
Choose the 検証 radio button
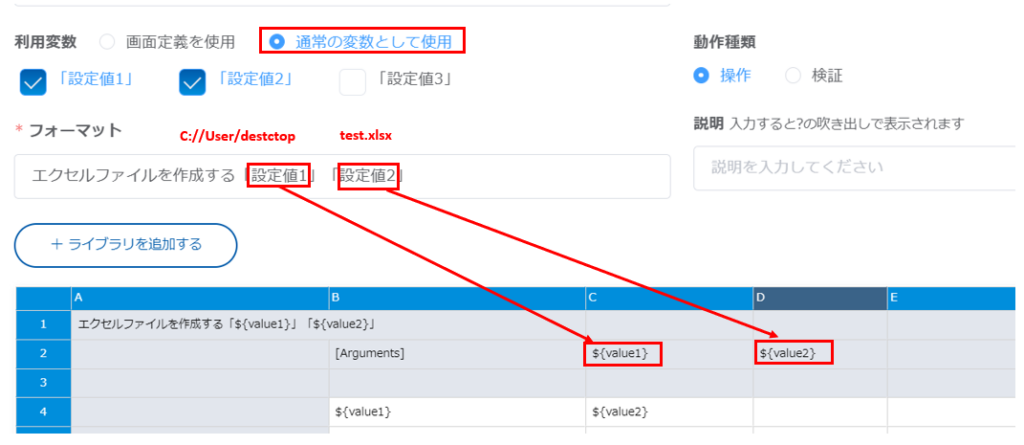[x=793, y=75]
